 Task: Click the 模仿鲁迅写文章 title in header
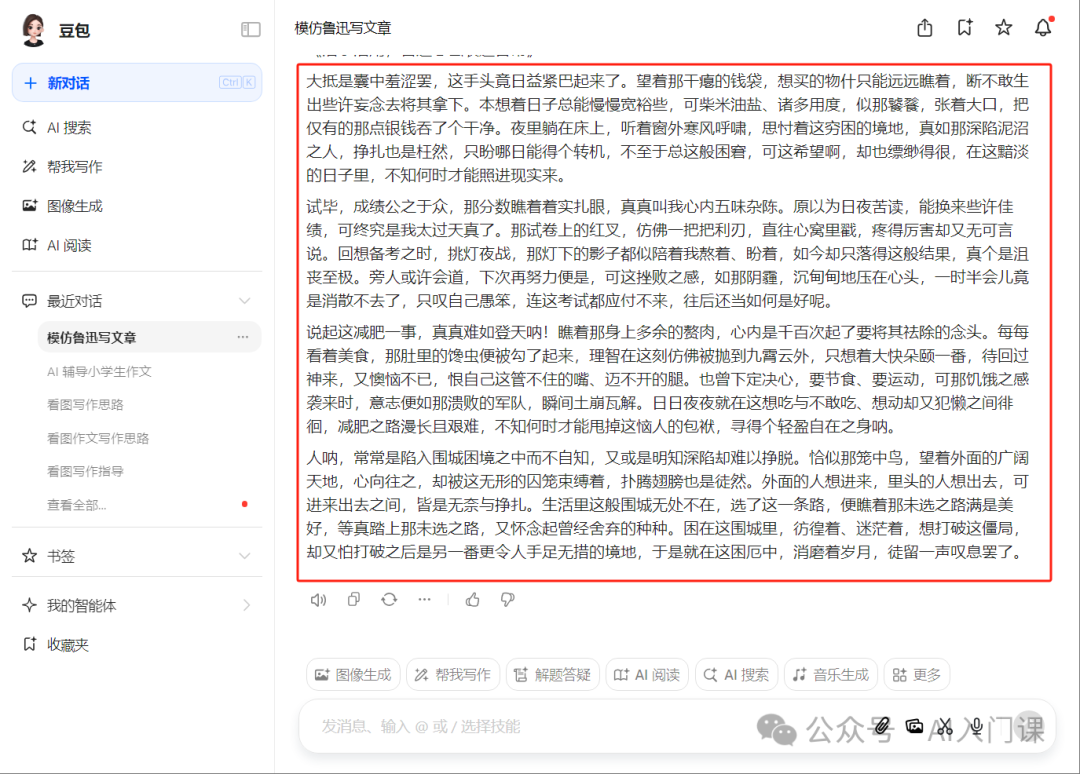coord(343,28)
